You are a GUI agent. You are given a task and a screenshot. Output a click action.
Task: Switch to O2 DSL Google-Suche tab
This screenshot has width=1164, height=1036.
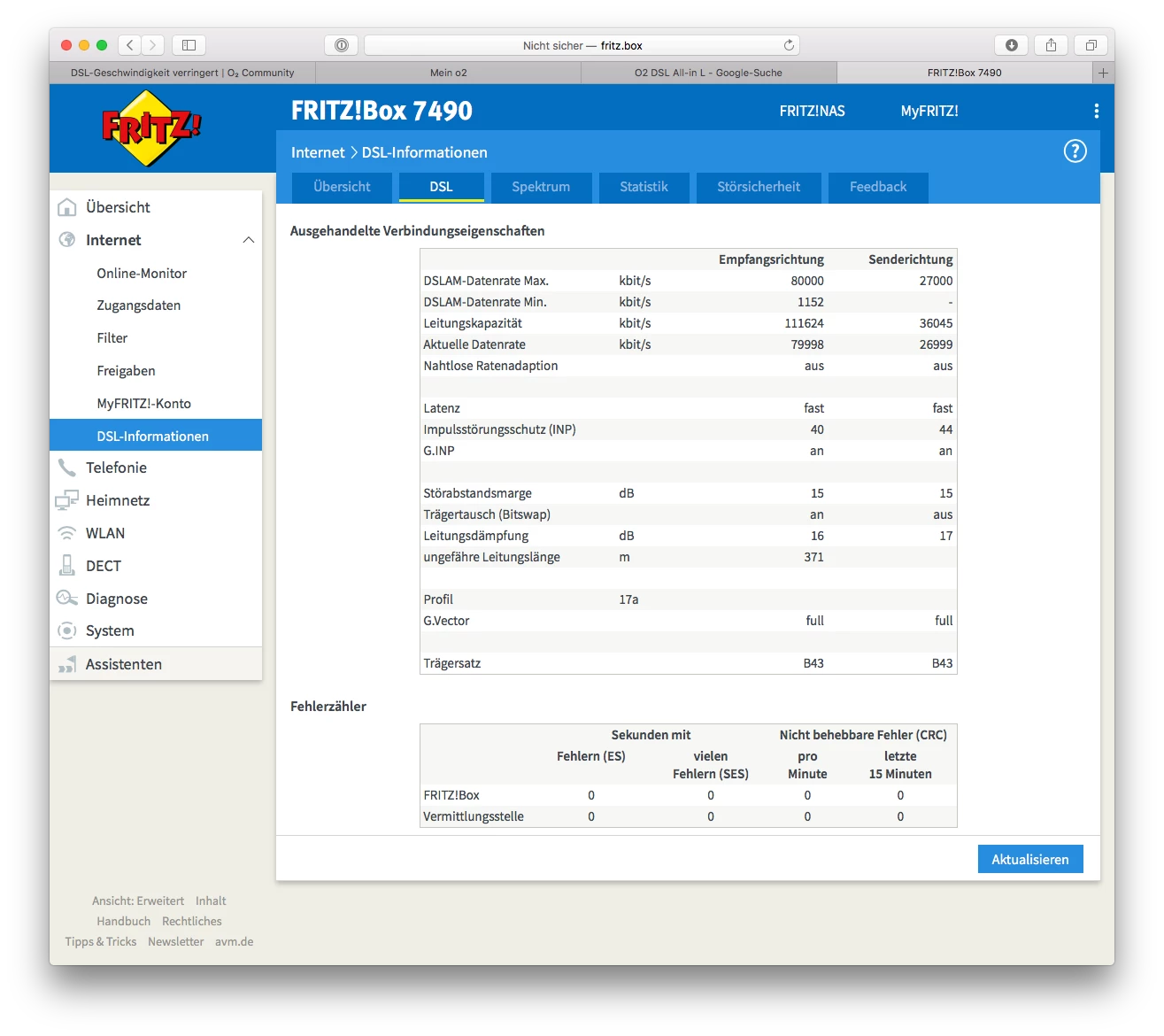(x=708, y=73)
